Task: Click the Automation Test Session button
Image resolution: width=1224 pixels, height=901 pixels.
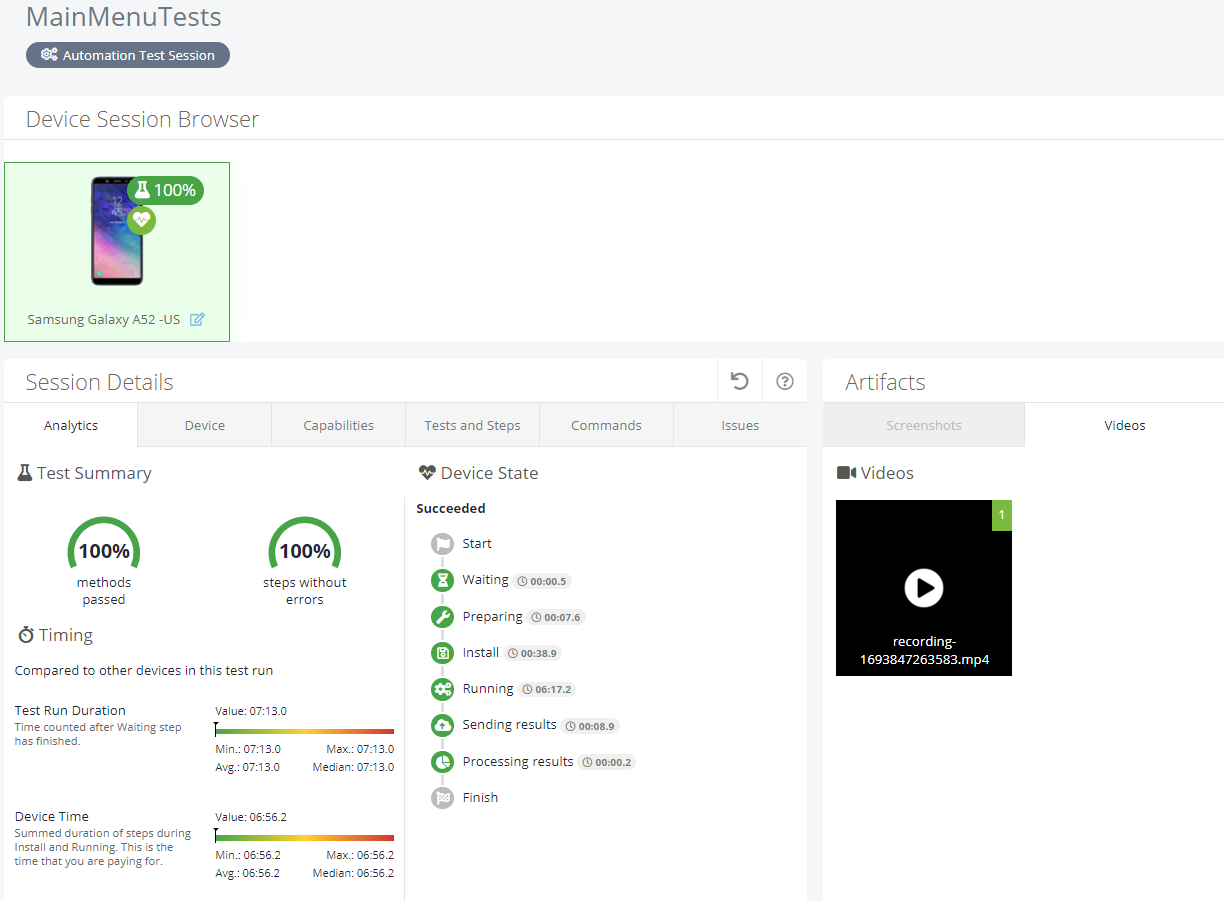Action: click(x=128, y=55)
